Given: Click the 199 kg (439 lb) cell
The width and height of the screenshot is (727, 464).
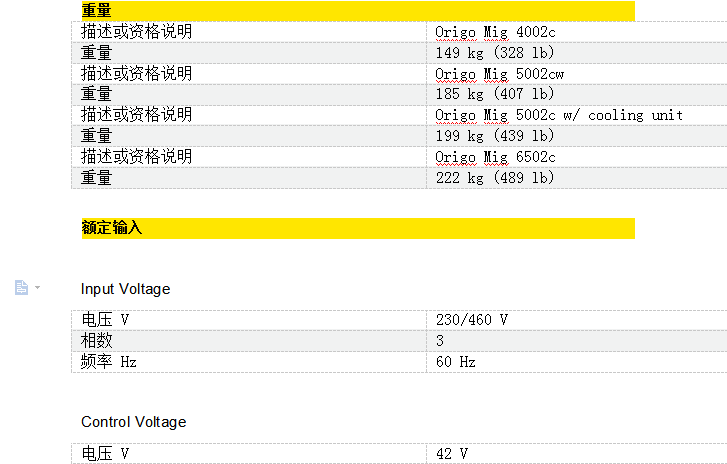Looking at the screenshot, I should pos(494,136).
